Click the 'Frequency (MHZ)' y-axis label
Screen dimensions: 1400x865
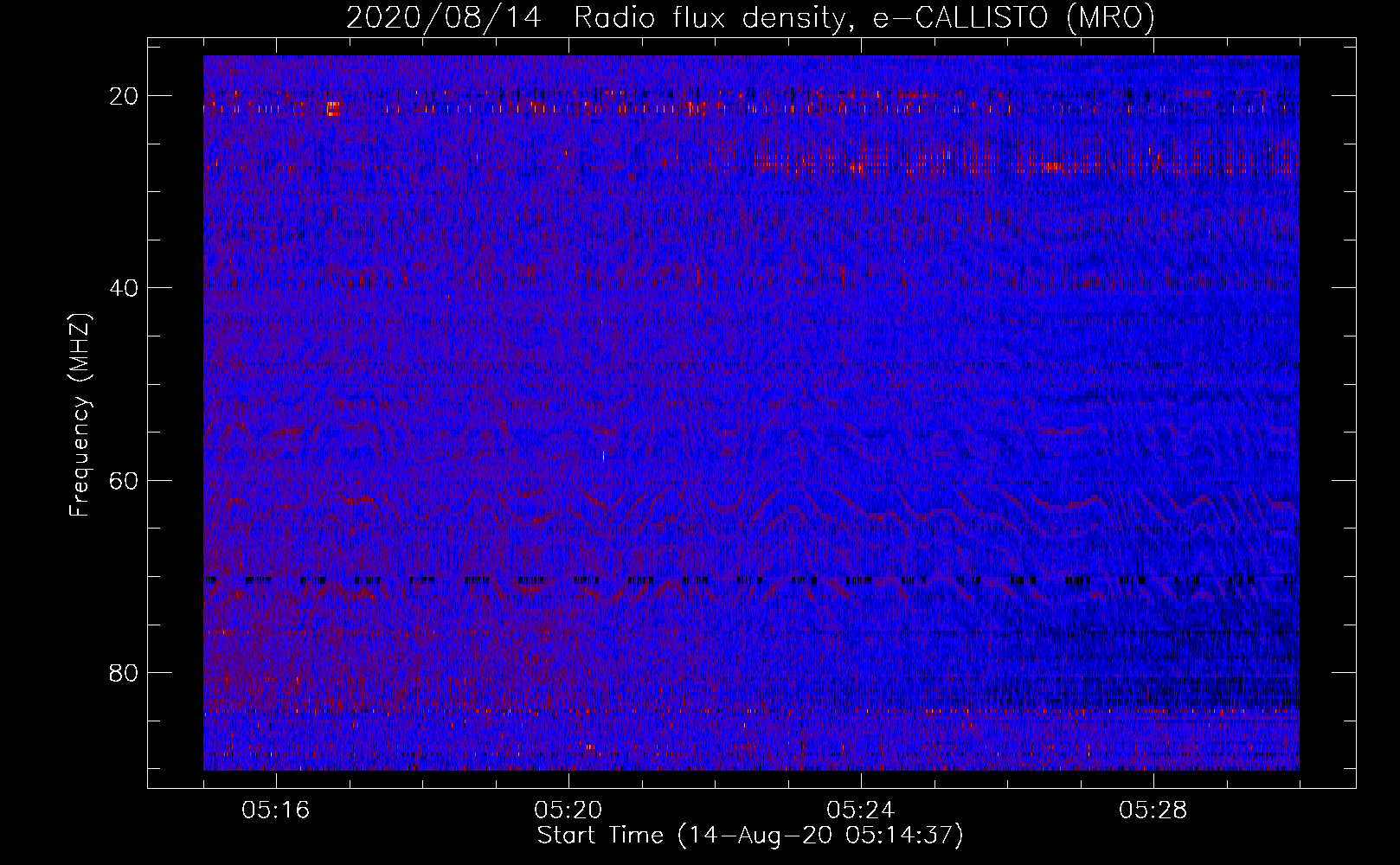(80, 415)
